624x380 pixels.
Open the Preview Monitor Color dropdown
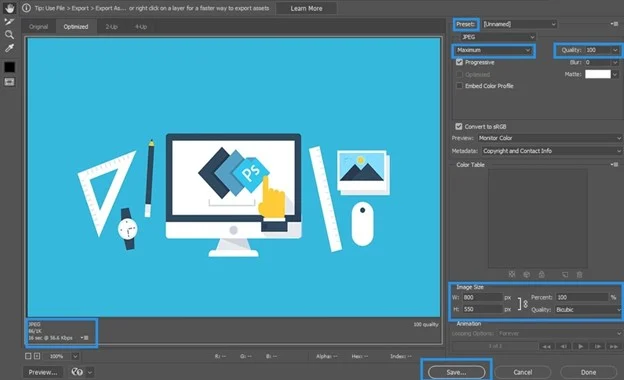pyautogui.click(x=550, y=138)
